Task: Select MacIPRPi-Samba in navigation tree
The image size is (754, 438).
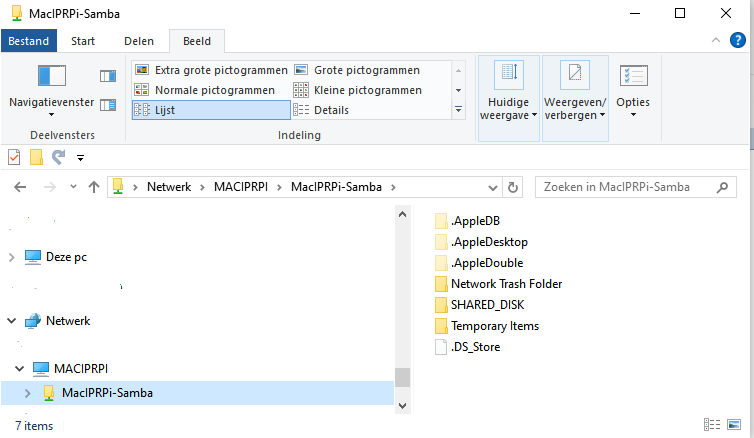Action: [107, 393]
